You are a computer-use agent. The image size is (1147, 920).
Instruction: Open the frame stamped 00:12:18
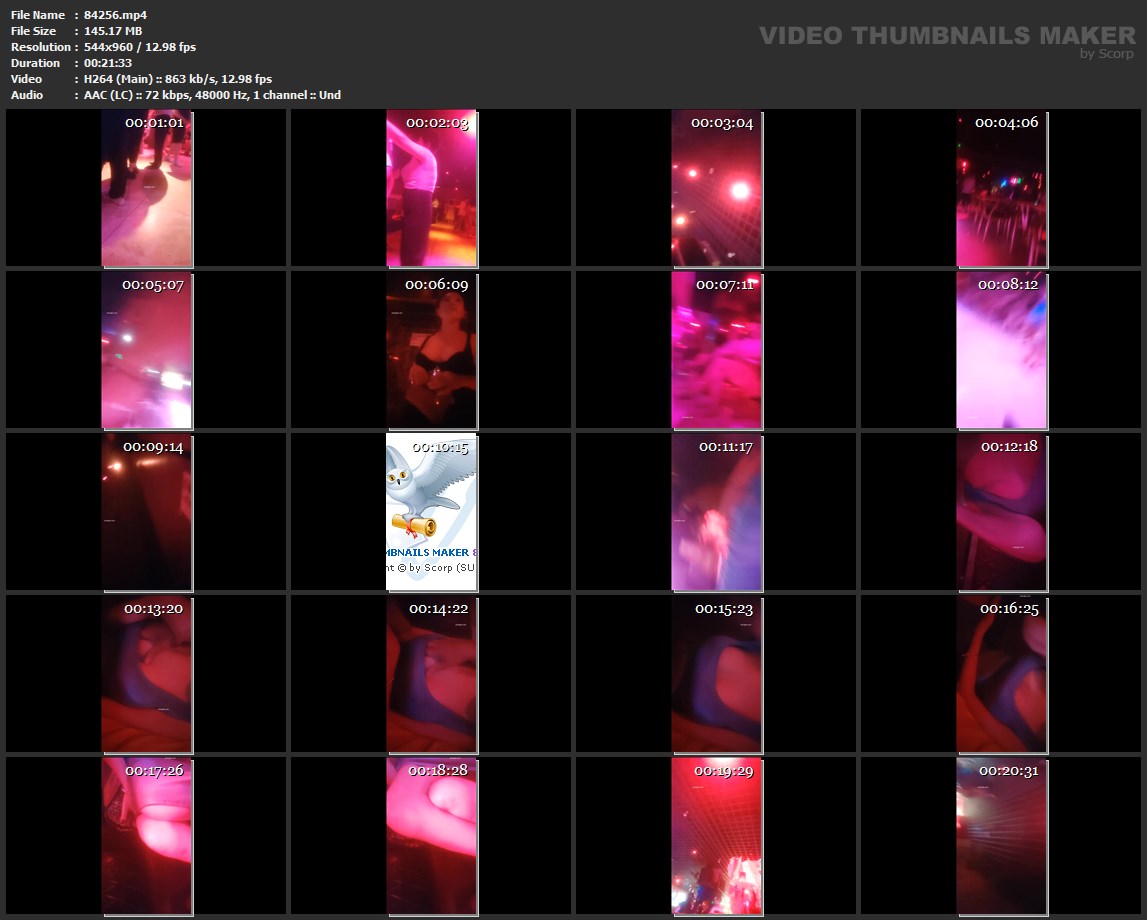click(1002, 513)
